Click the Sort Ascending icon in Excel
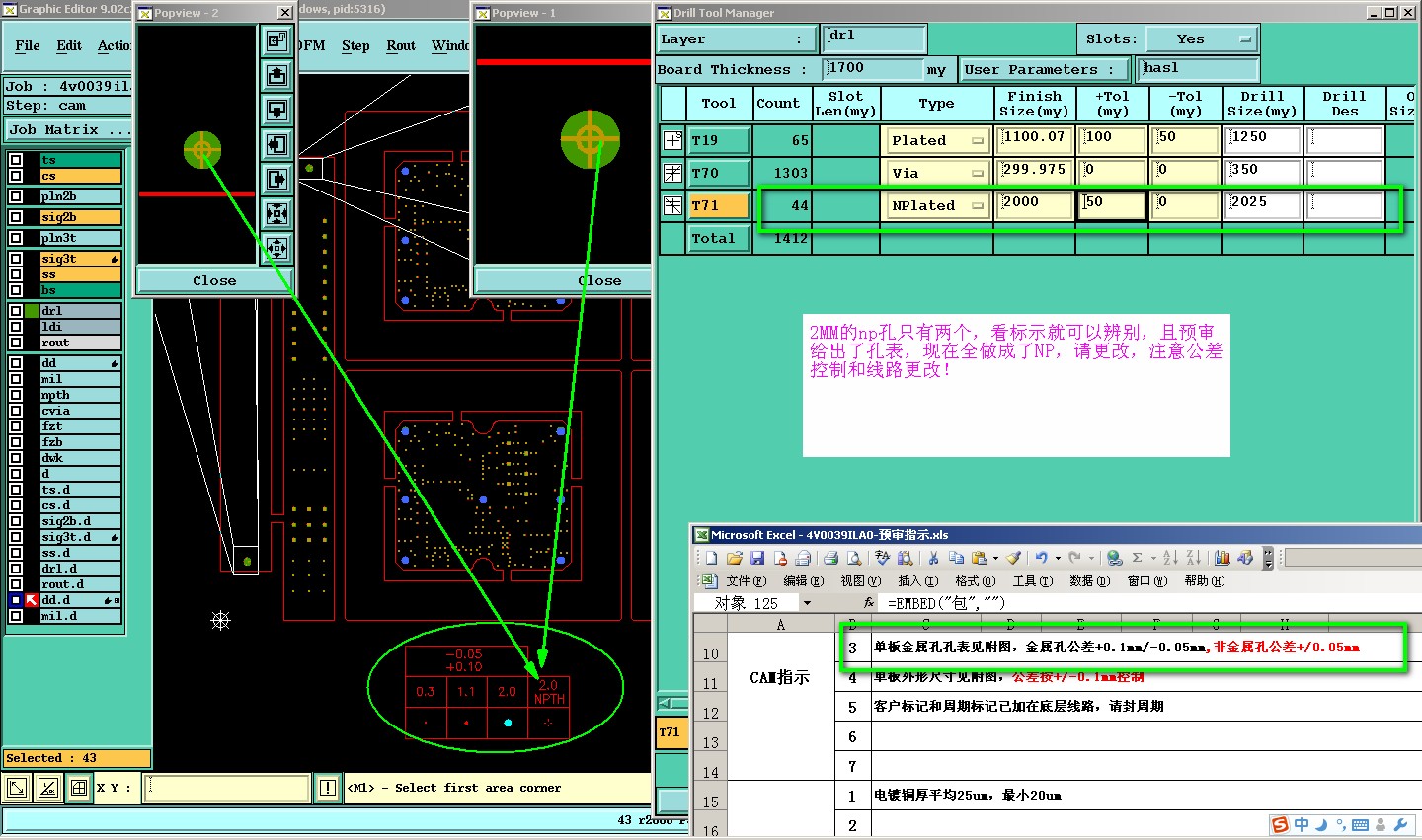Image resolution: width=1422 pixels, height=840 pixels. coord(1170,559)
